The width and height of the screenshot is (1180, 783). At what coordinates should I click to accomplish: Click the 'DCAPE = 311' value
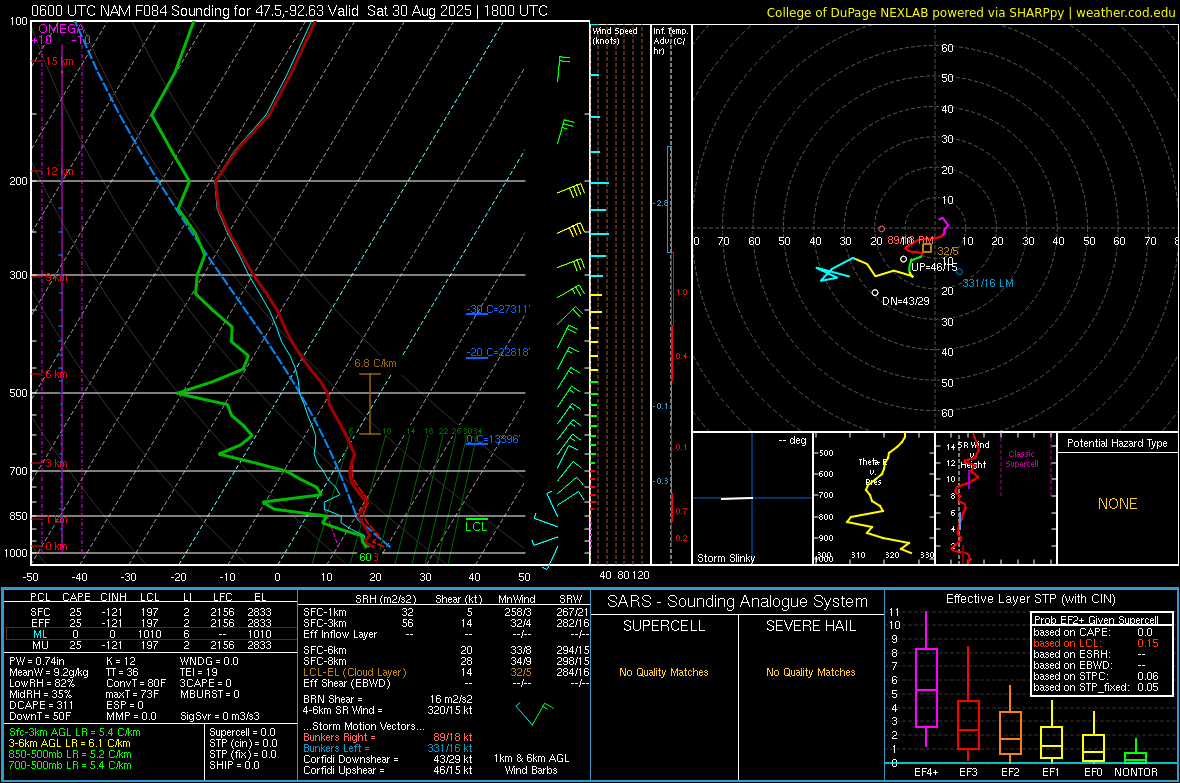(x=41, y=705)
